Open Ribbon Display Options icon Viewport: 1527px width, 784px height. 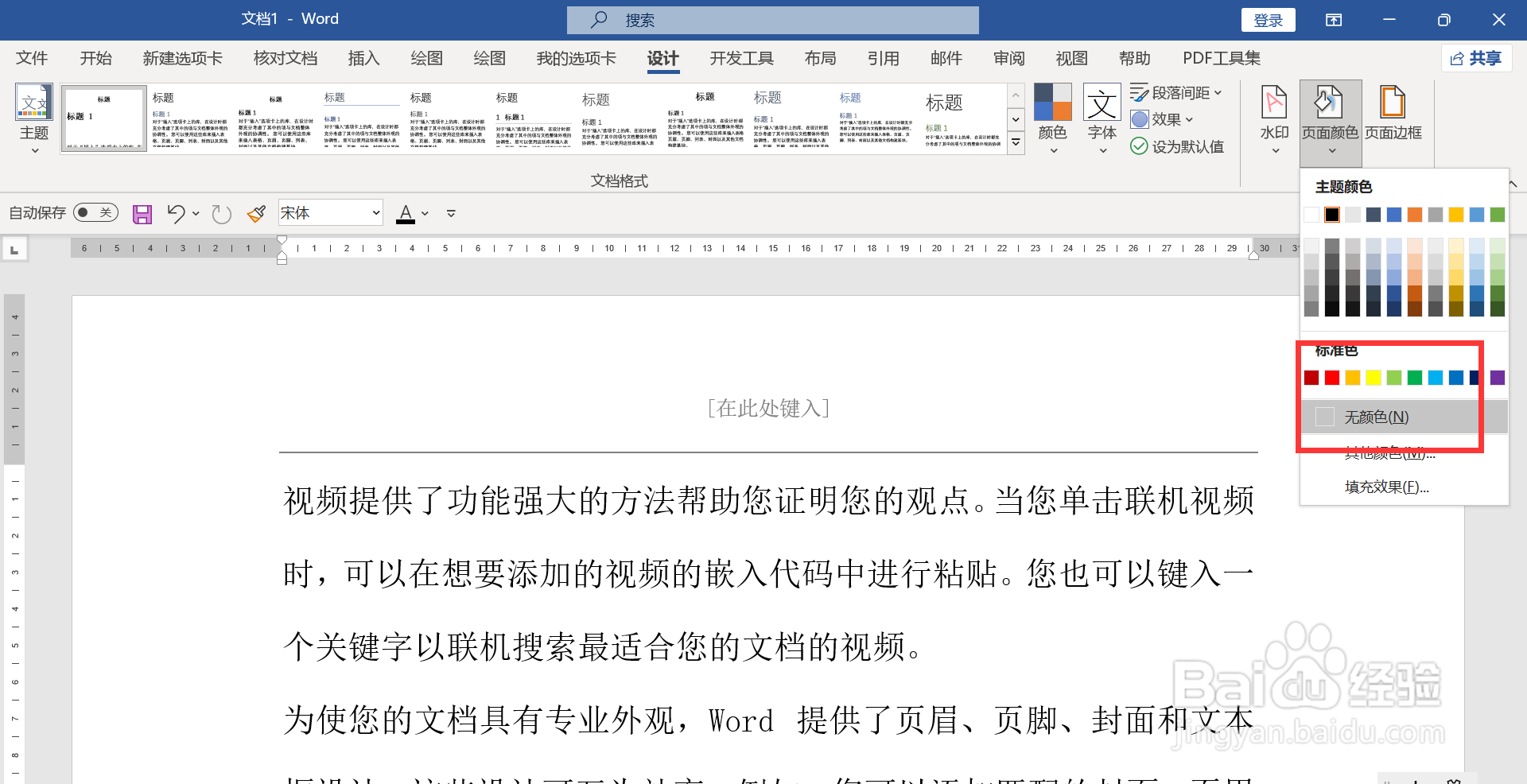tap(1334, 20)
